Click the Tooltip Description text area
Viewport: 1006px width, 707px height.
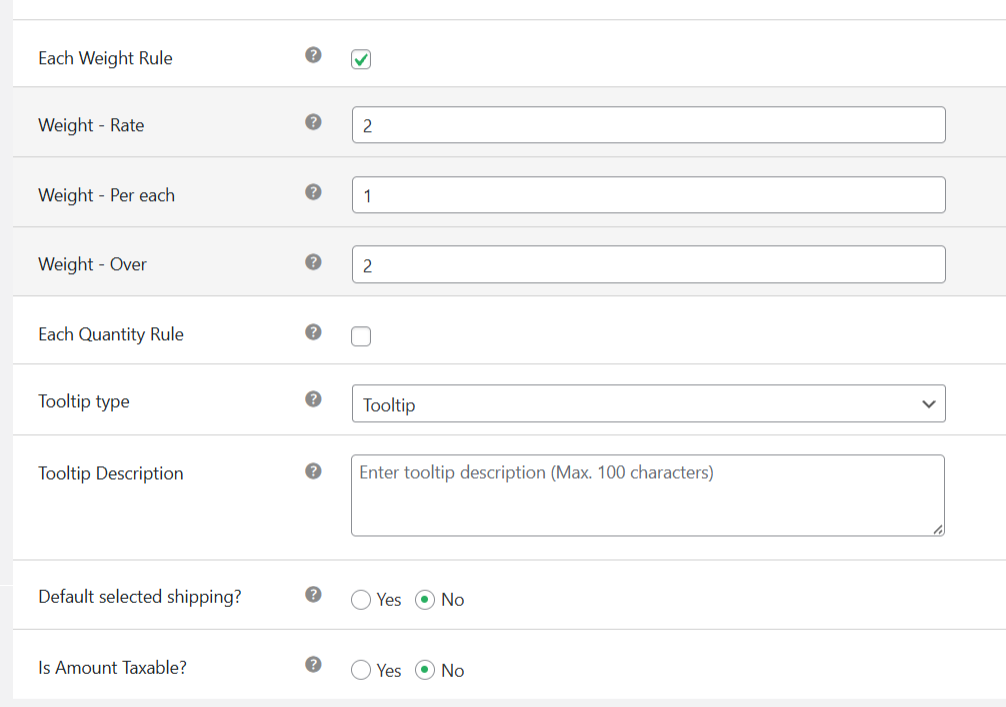pyautogui.click(x=647, y=494)
